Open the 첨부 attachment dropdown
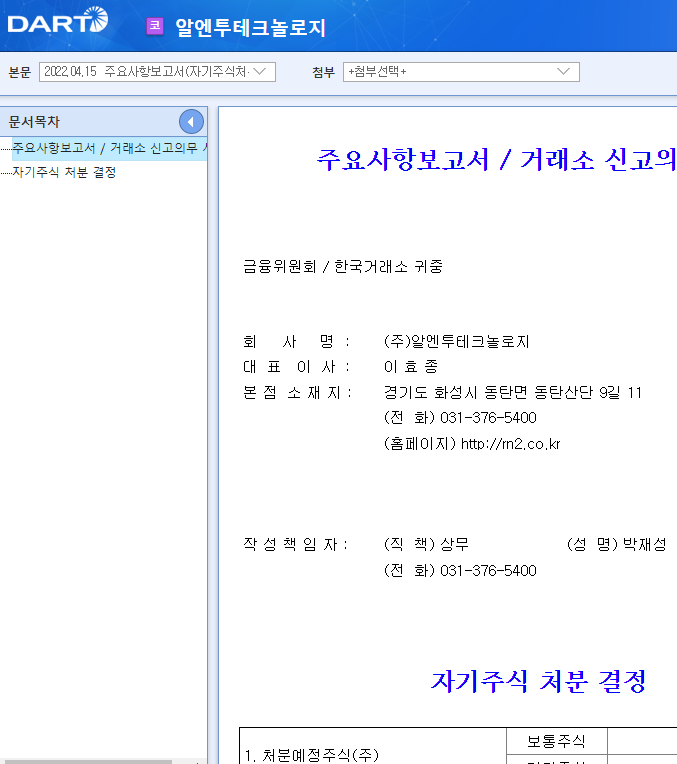Image resolution: width=677 pixels, height=764 pixels. click(x=461, y=72)
